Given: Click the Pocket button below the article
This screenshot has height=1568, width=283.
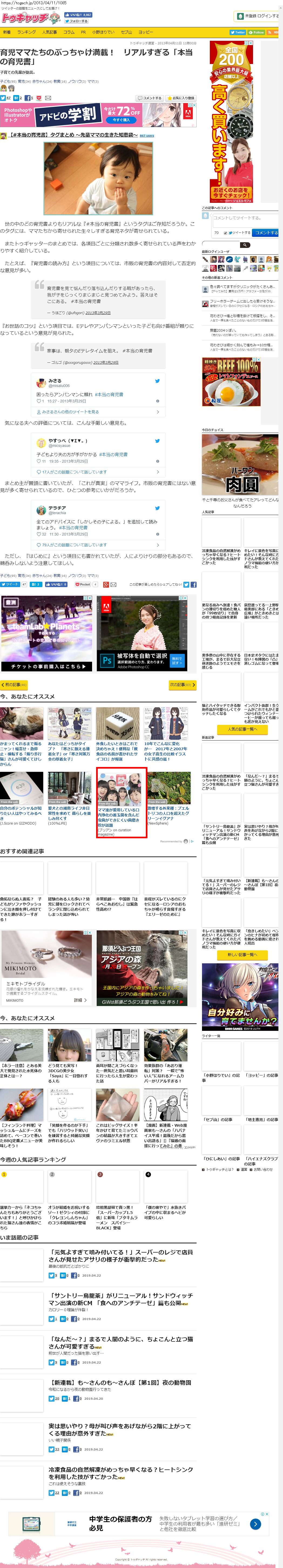Looking at the screenshot, I should [83, 584].
